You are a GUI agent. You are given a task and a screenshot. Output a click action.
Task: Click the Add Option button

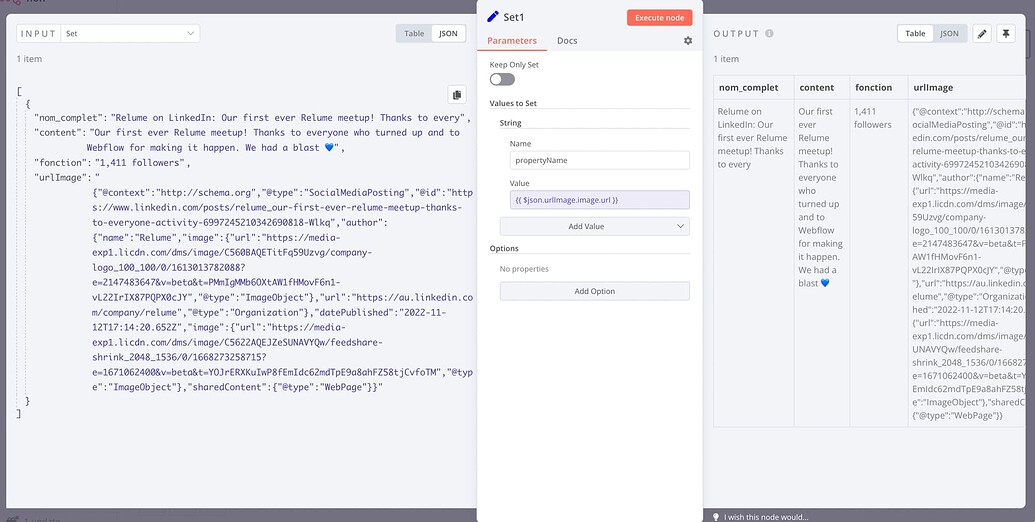click(x=594, y=291)
